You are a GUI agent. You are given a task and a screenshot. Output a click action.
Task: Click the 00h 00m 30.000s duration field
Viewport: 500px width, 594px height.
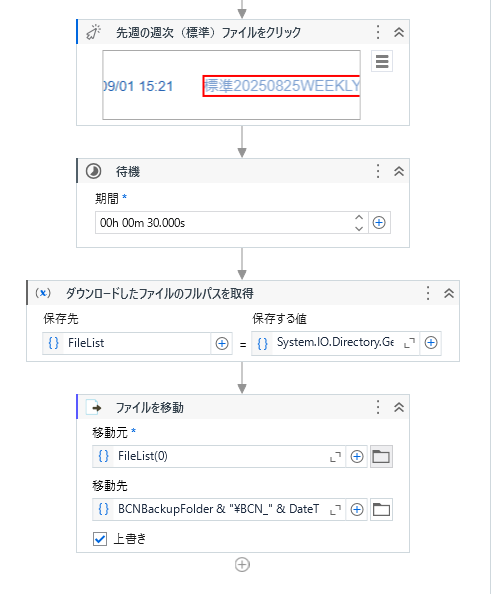tap(224, 223)
